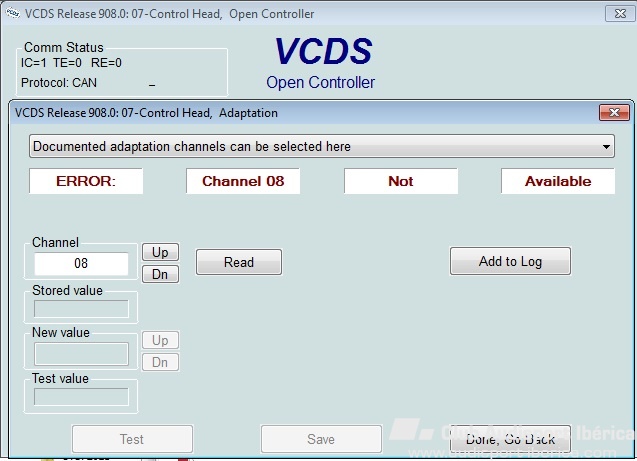This screenshot has height=461, width=637.
Task: Click the 'Available' status text
Action: pos(558,181)
